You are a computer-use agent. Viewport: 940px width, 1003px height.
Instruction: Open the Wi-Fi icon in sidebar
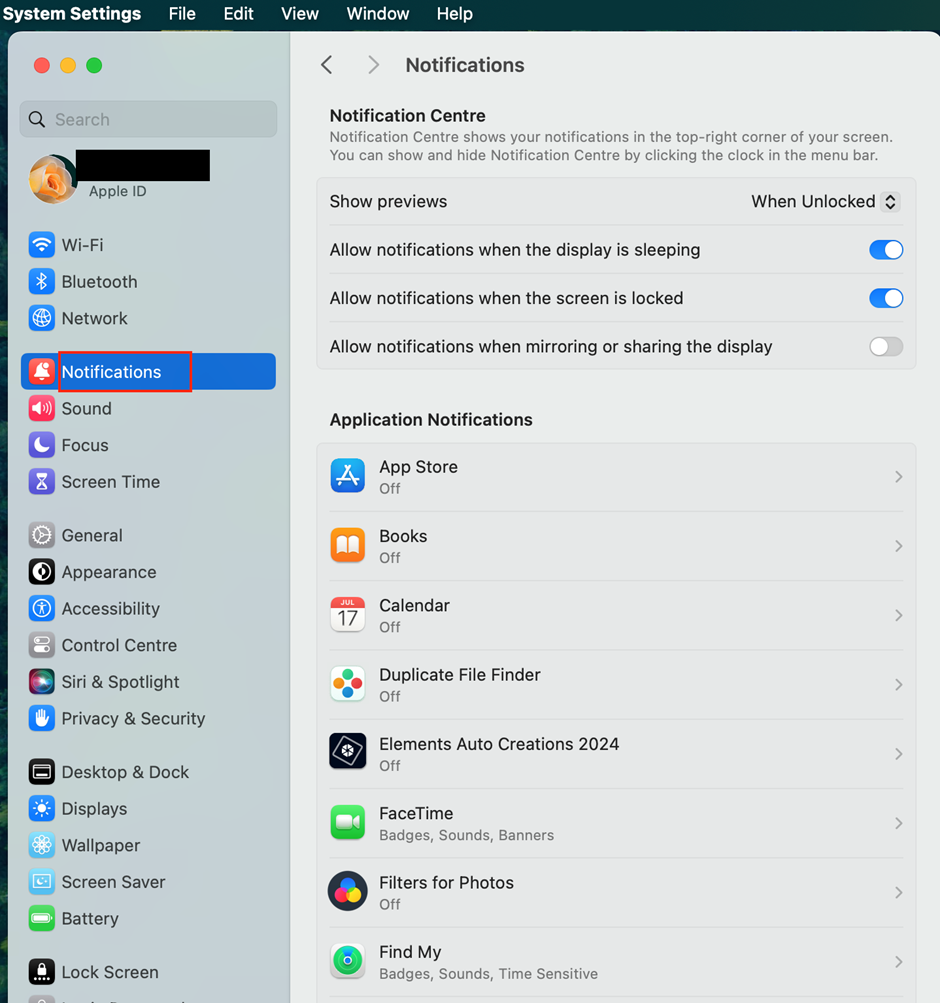coord(42,244)
